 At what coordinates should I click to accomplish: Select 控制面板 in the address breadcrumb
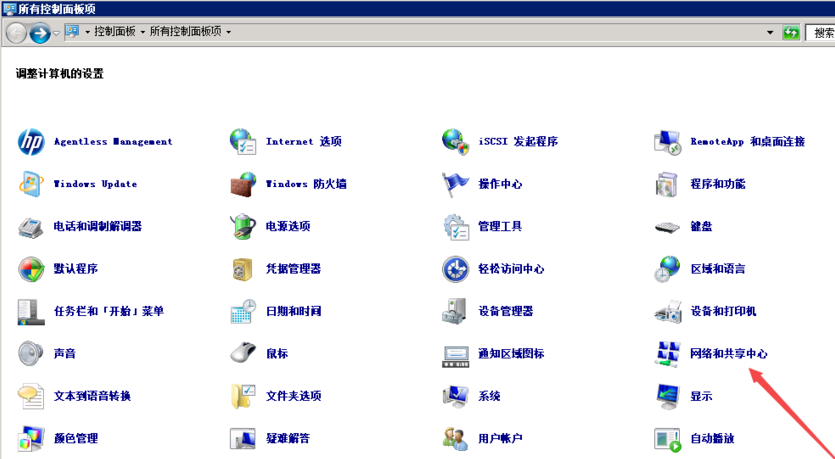[115, 32]
